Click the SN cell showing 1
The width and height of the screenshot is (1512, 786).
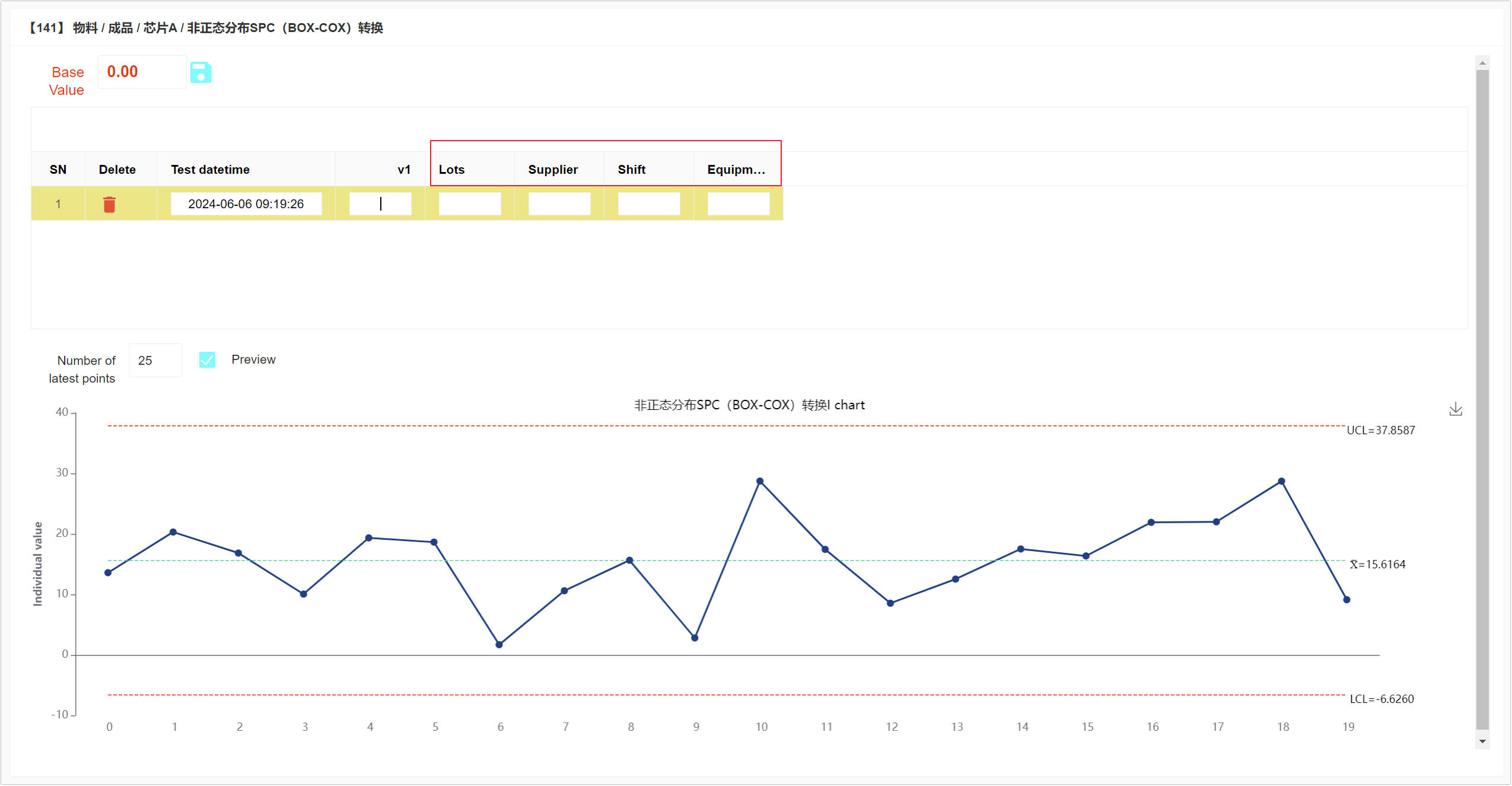pos(58,204)
